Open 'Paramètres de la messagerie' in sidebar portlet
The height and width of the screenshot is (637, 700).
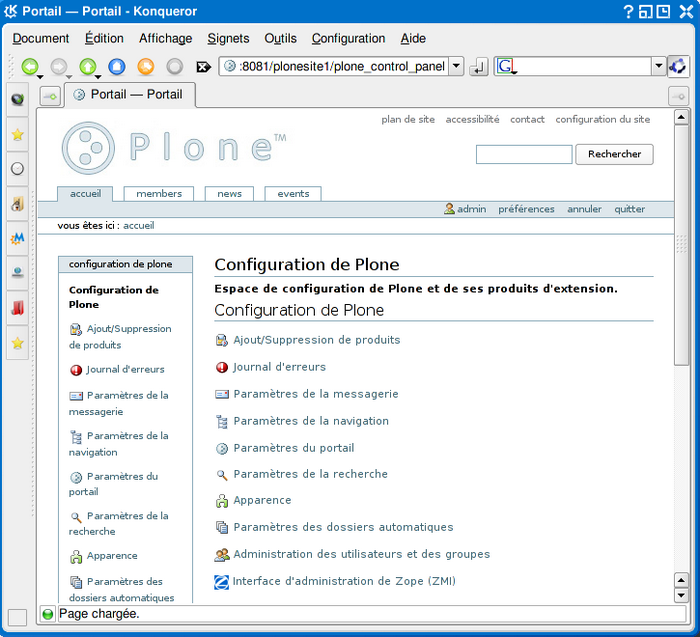(x=119, y=404)
